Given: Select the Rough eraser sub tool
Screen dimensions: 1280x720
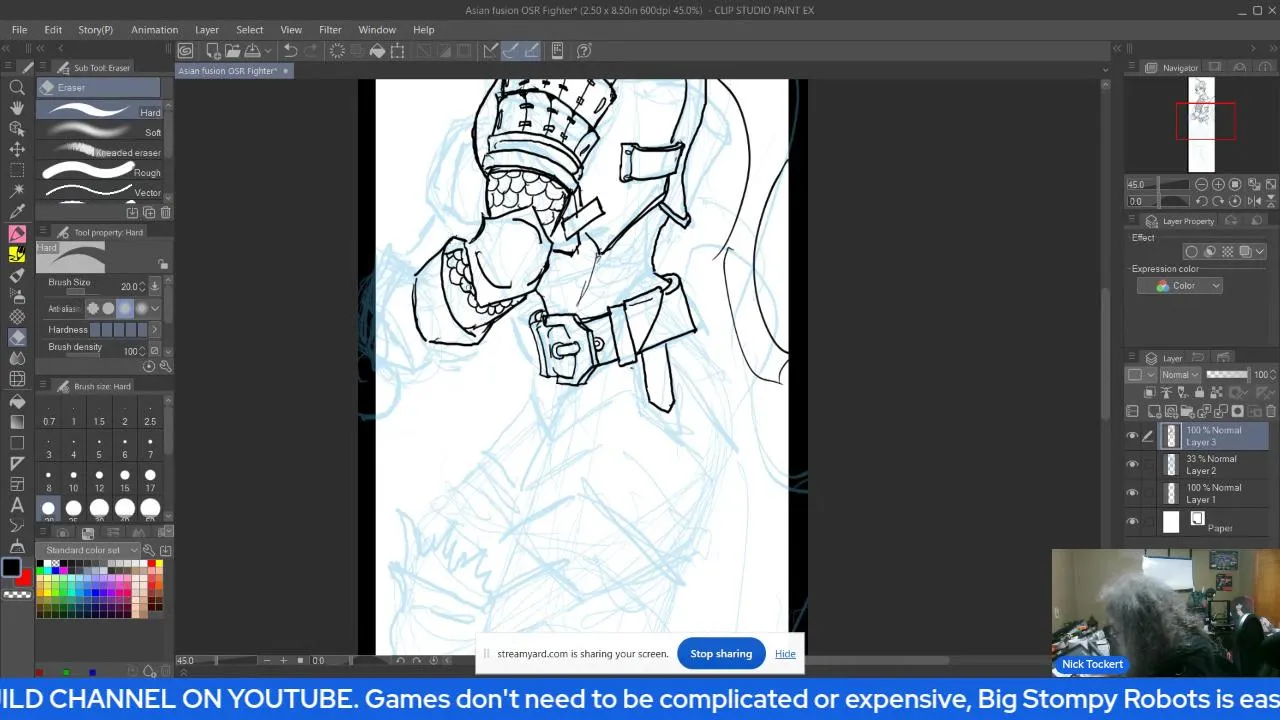Looking at the screenshot, I should point(100,171).
